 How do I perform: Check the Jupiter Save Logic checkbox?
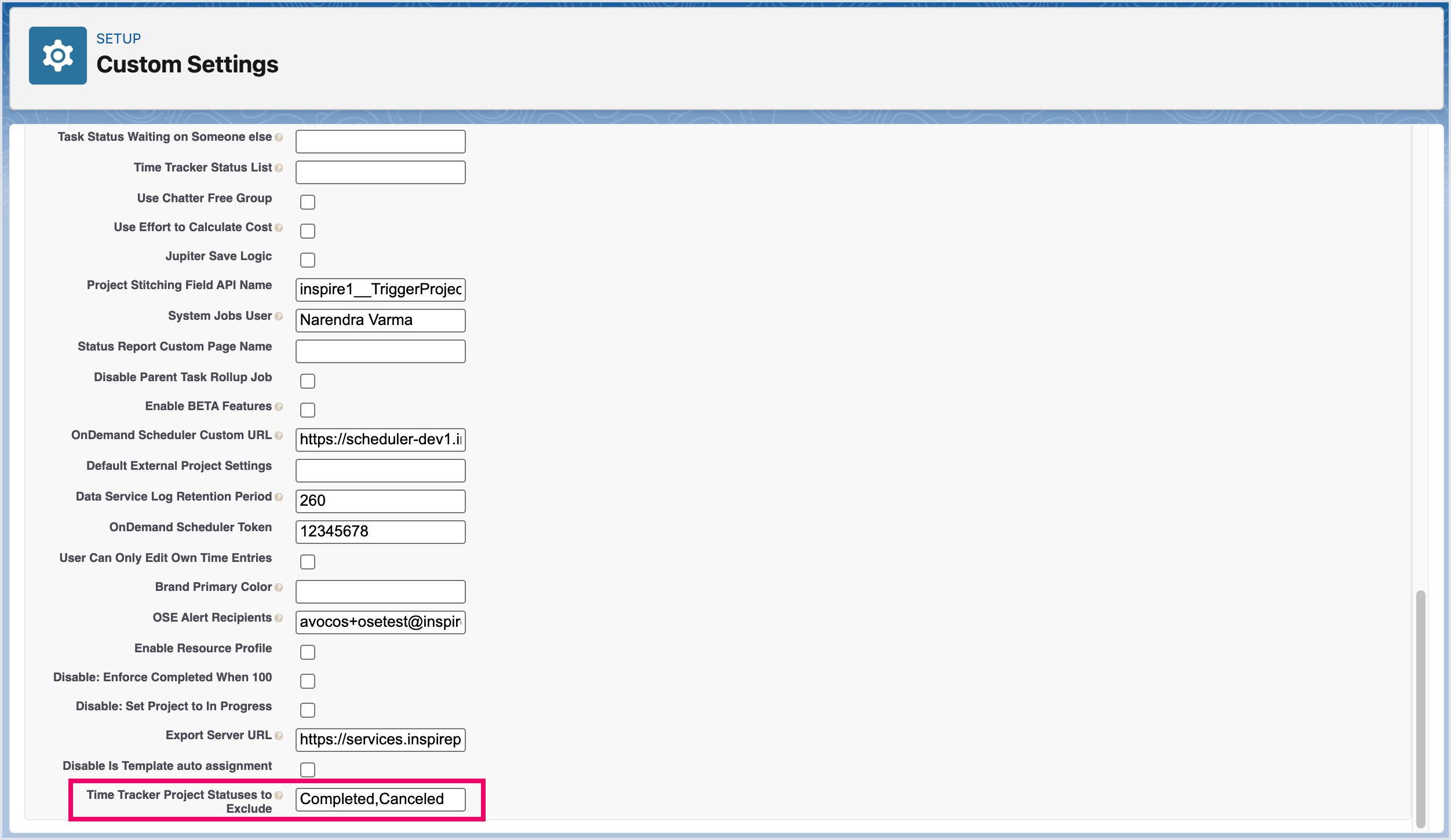tap(308, 260)
